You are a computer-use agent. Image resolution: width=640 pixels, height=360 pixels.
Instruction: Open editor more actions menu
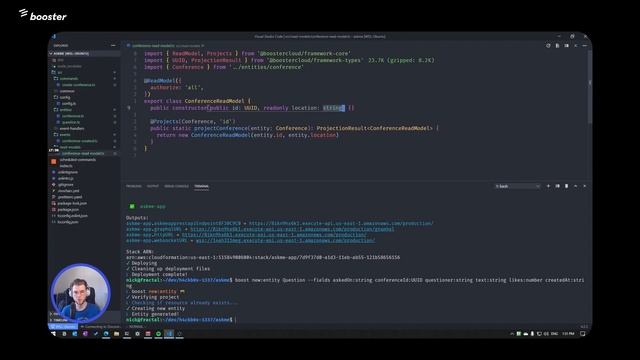584,46
